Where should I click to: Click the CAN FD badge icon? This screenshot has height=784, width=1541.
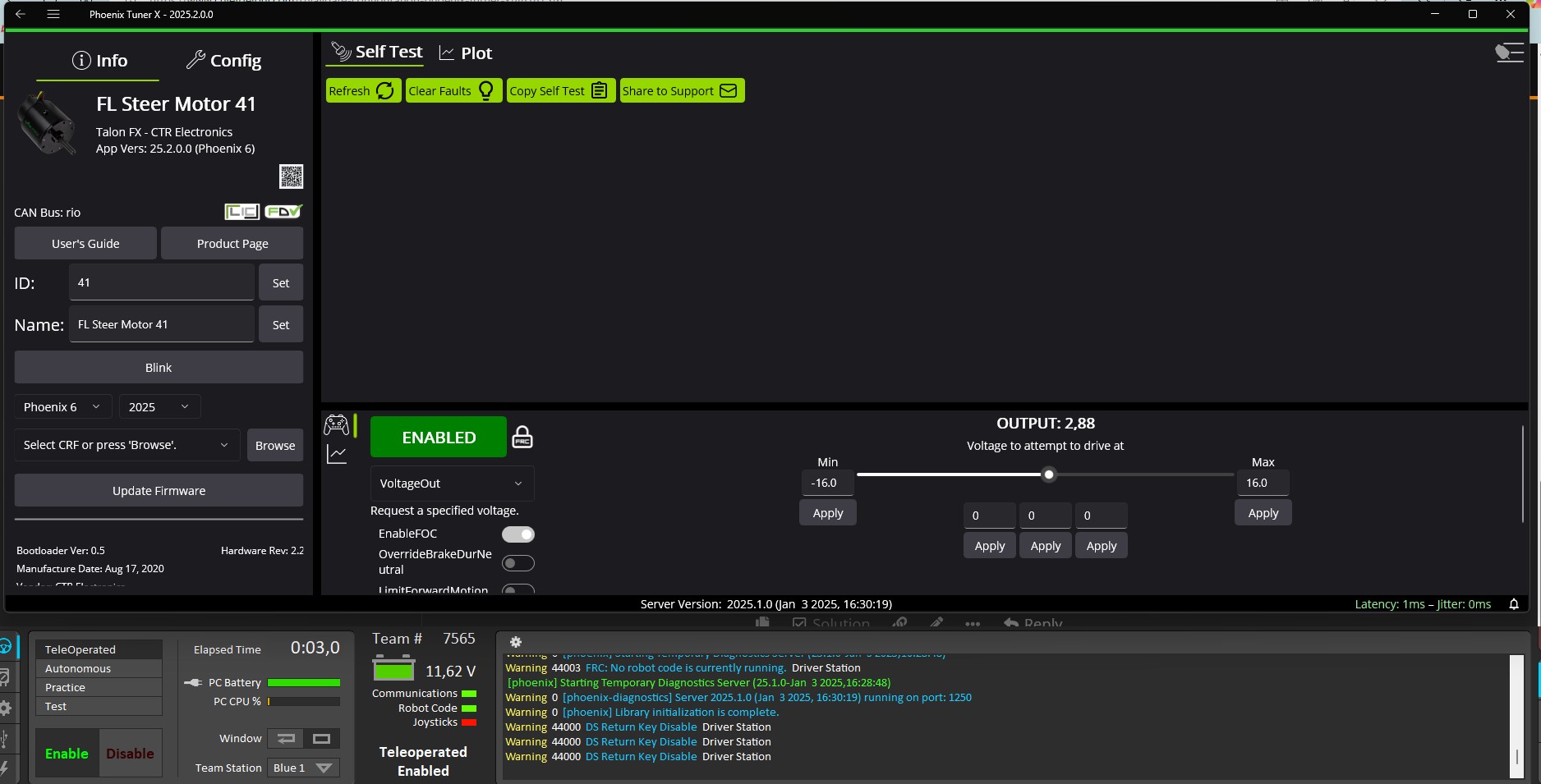coord(283,212)
